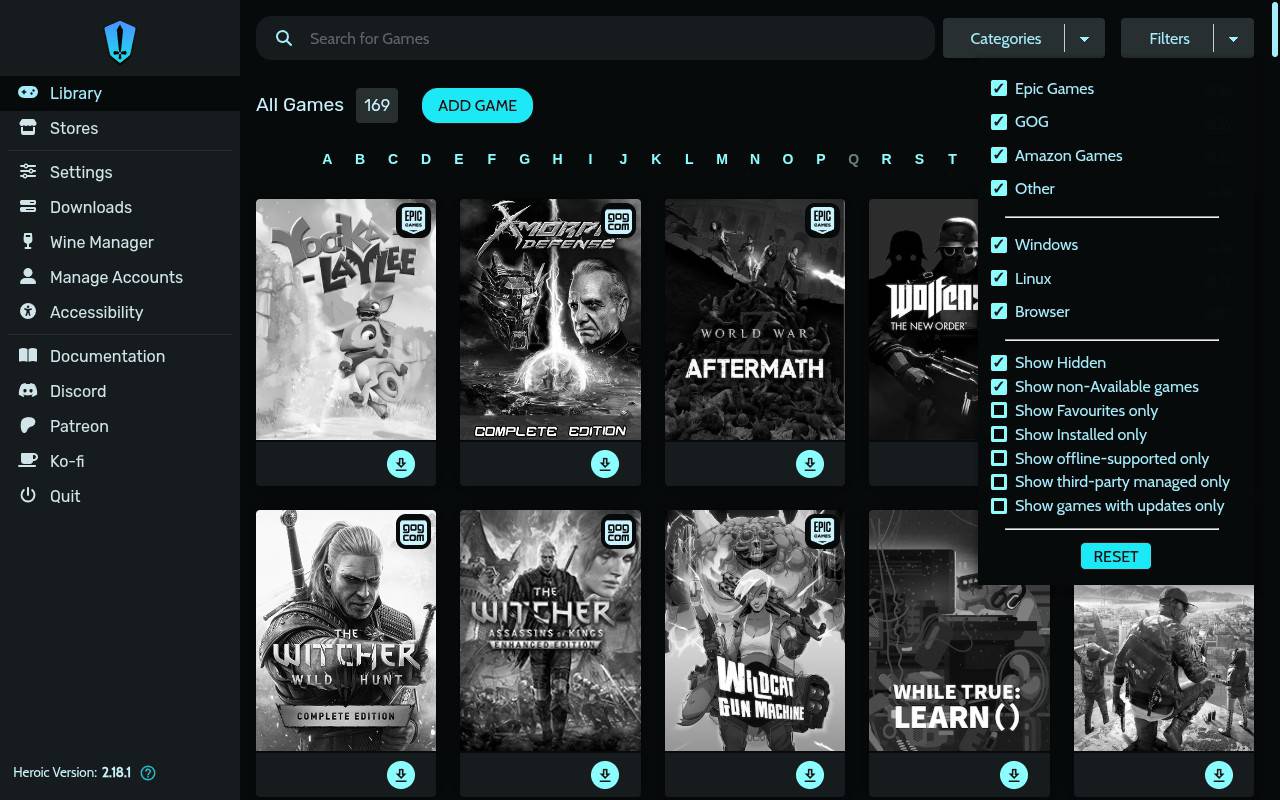Uncheck the Linux platform filter
The width and height of the screenshot is (1280, 800).
[998, 278]
